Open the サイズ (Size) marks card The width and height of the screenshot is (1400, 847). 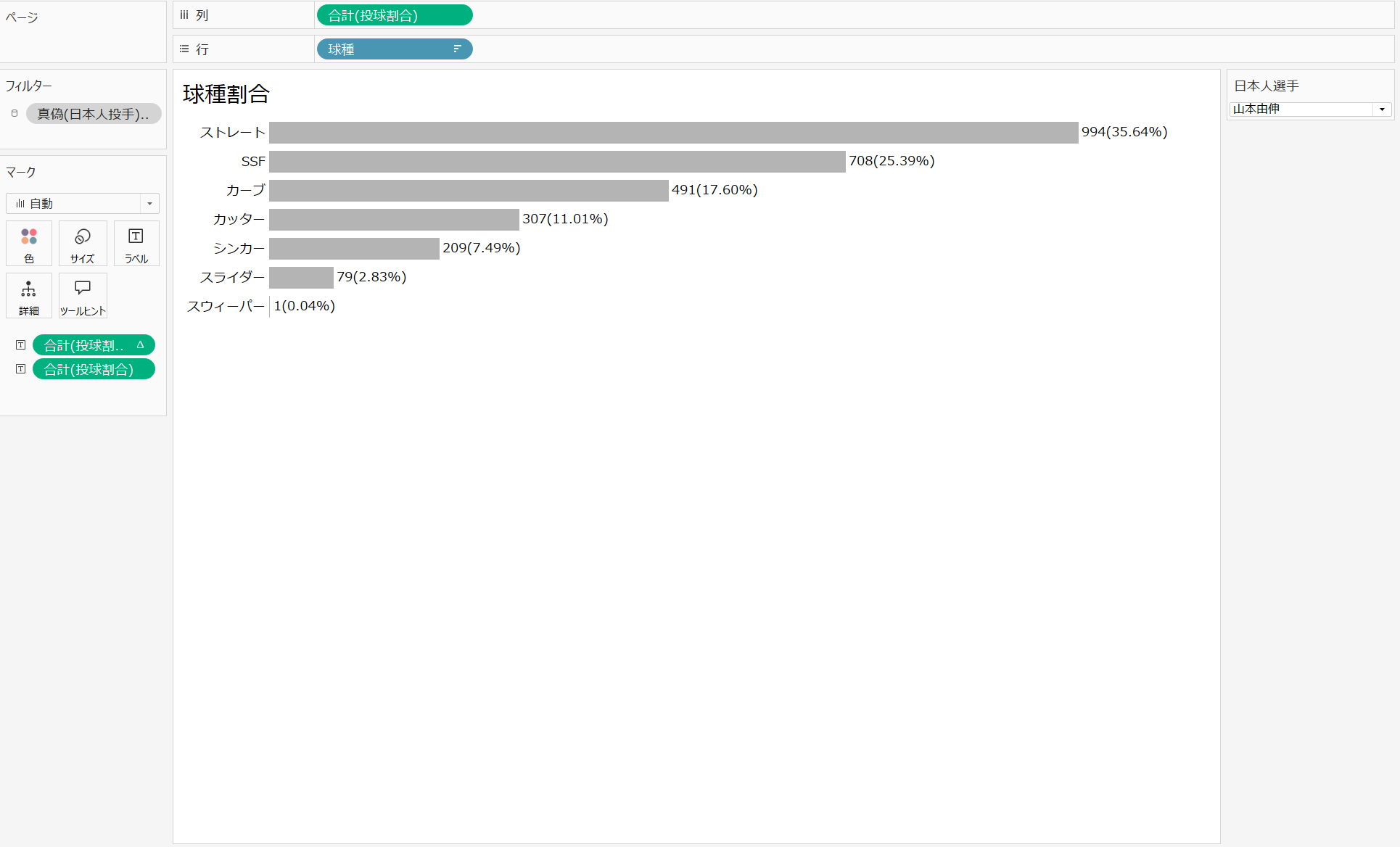(x=83, y=243)
